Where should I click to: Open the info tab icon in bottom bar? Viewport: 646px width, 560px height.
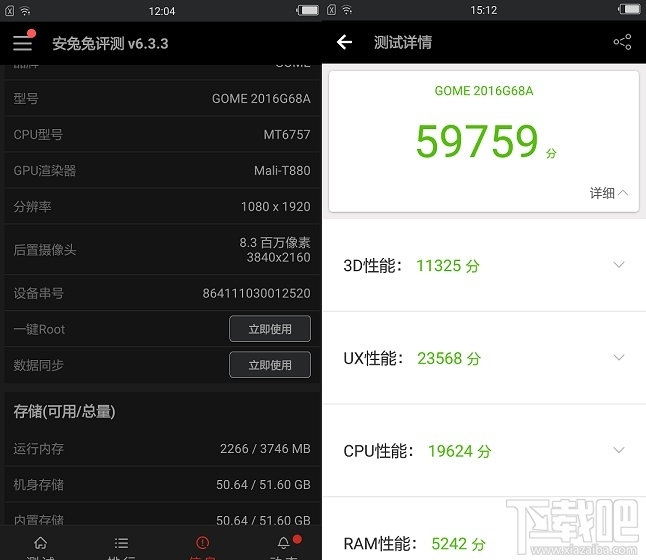pyautogui.click(x=202, y=543)
